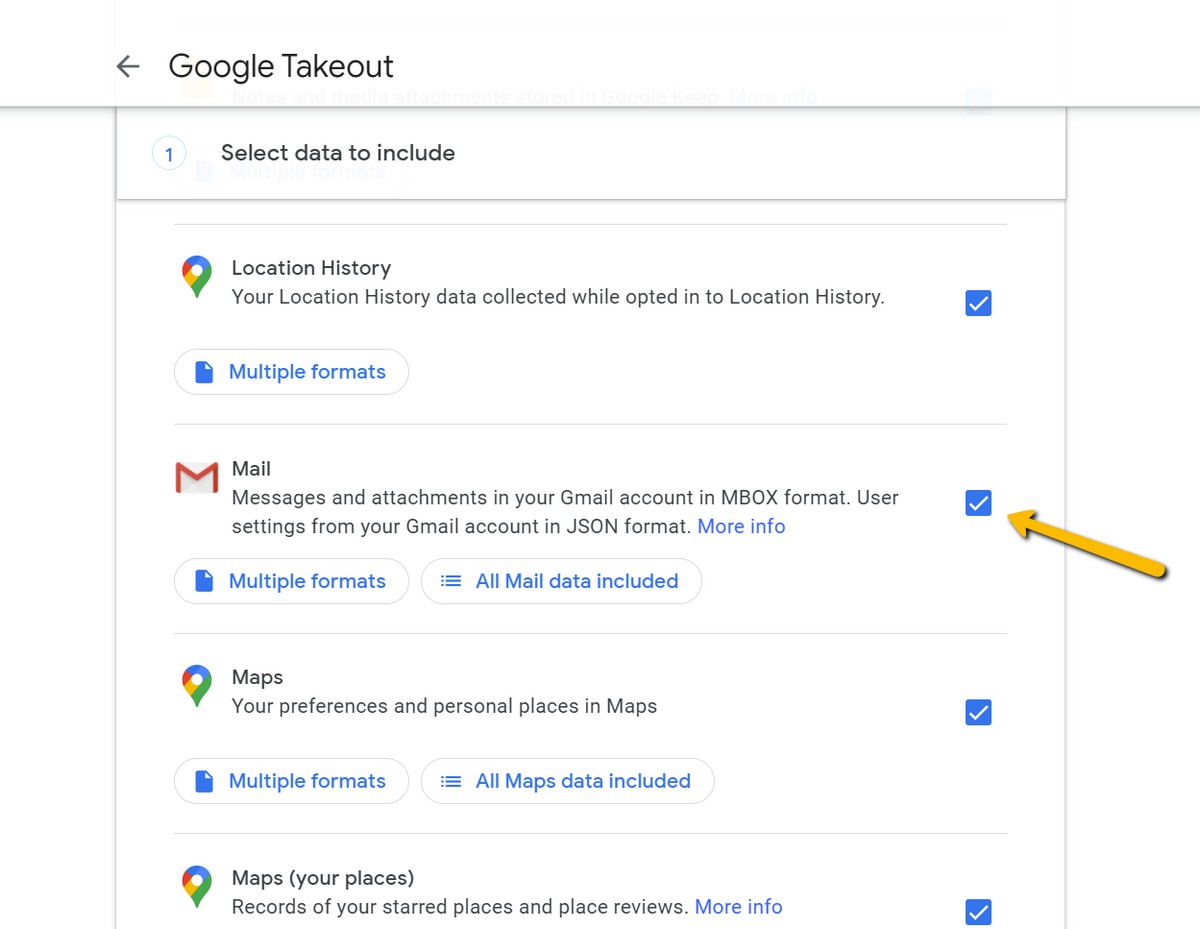Click the back arrow beside Google Takeout
This screenshot has width=1200, height=929.
128,66
